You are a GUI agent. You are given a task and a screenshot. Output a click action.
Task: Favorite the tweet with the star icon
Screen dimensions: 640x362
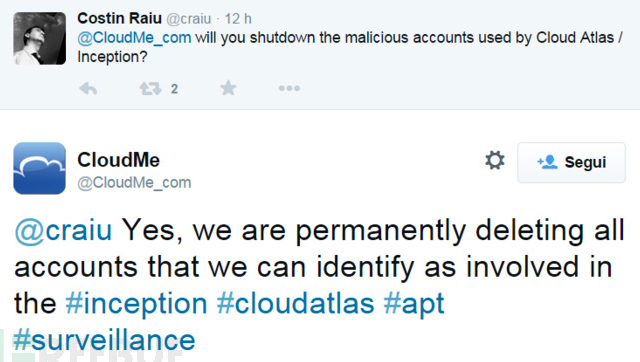(228, 88)
